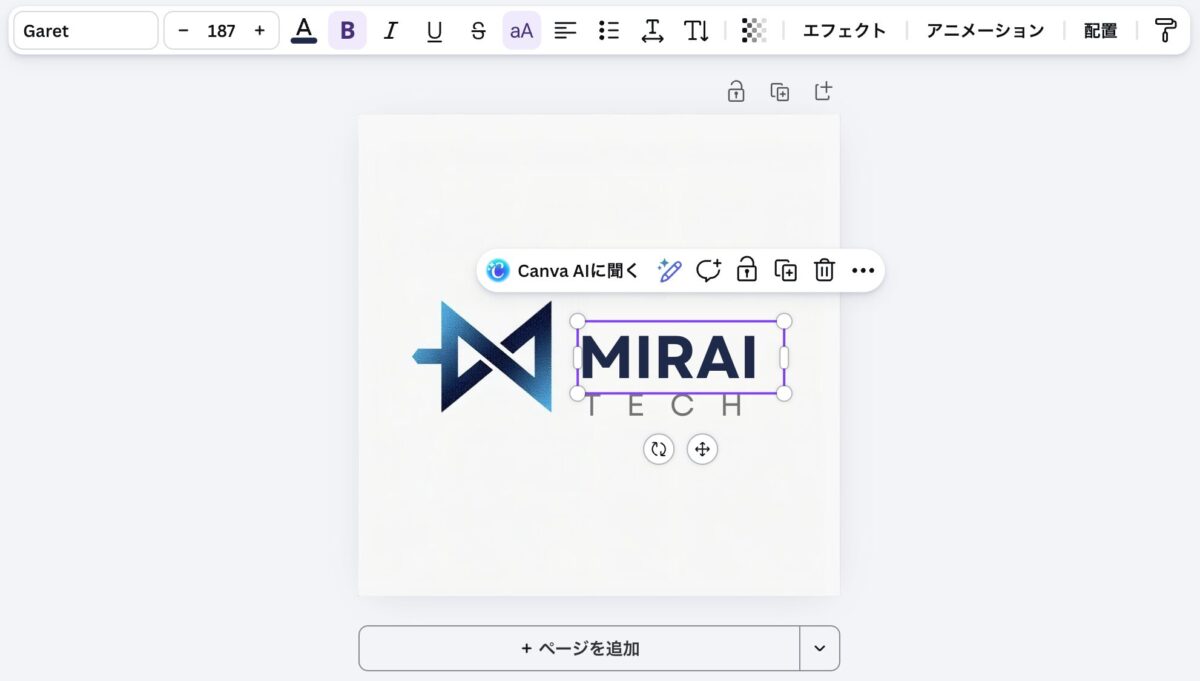The height and width of the screenshot is (681, 1200).
Task: Expand the arrow beside ページを追加
Action: pyautogui.click(x=820, y=648)
